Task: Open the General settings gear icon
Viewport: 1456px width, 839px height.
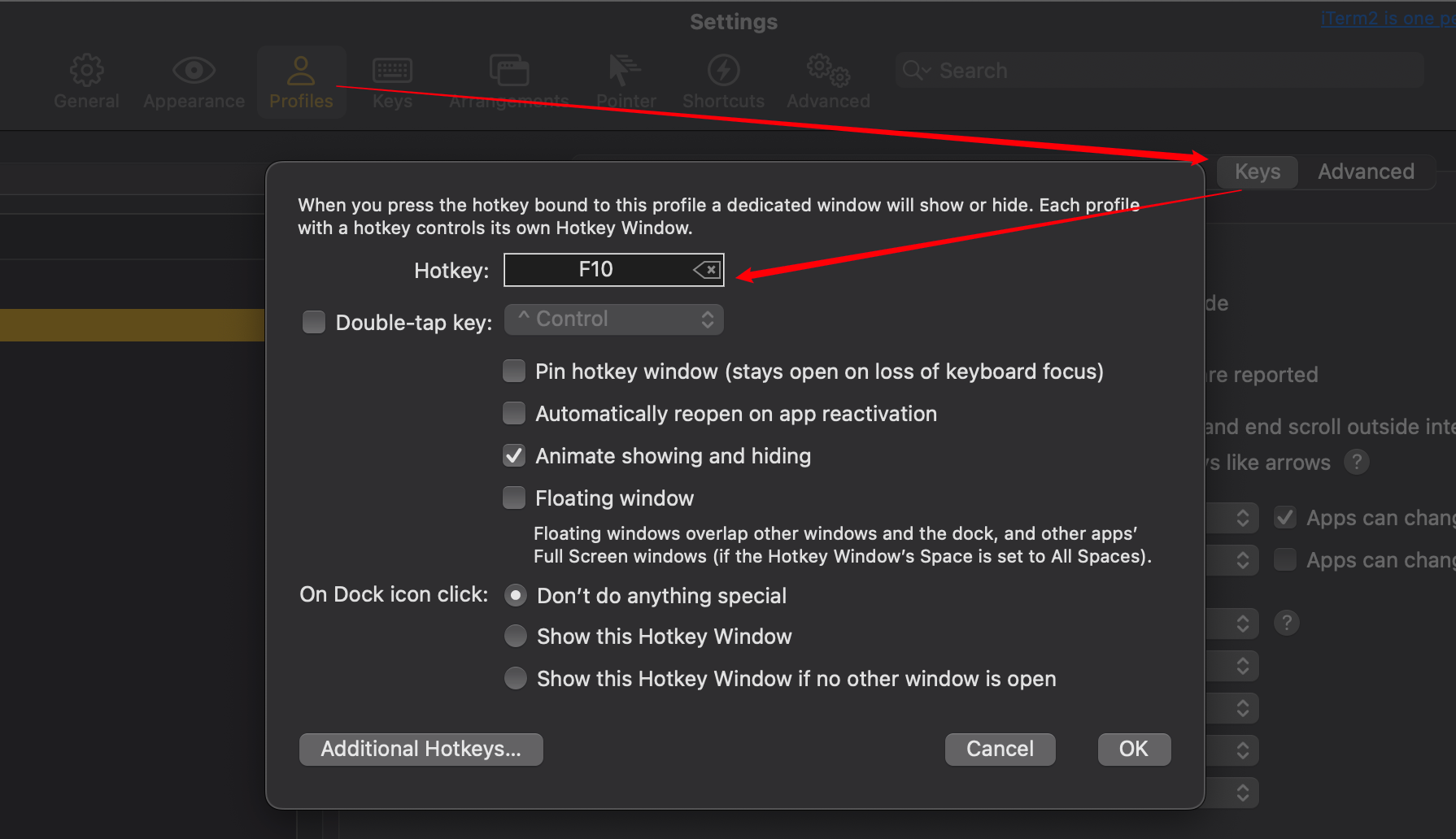Action: coord(86,72)
